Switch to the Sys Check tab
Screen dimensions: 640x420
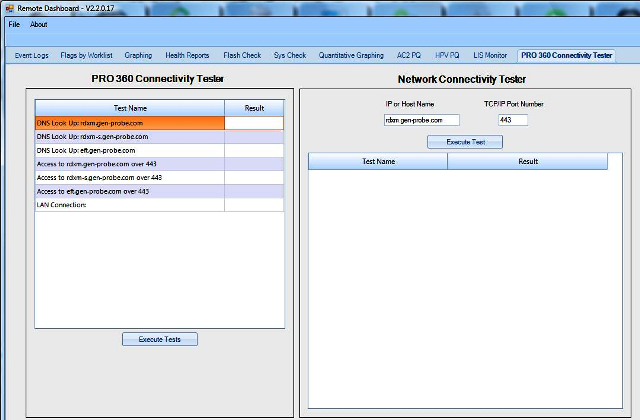pos(290,56)
